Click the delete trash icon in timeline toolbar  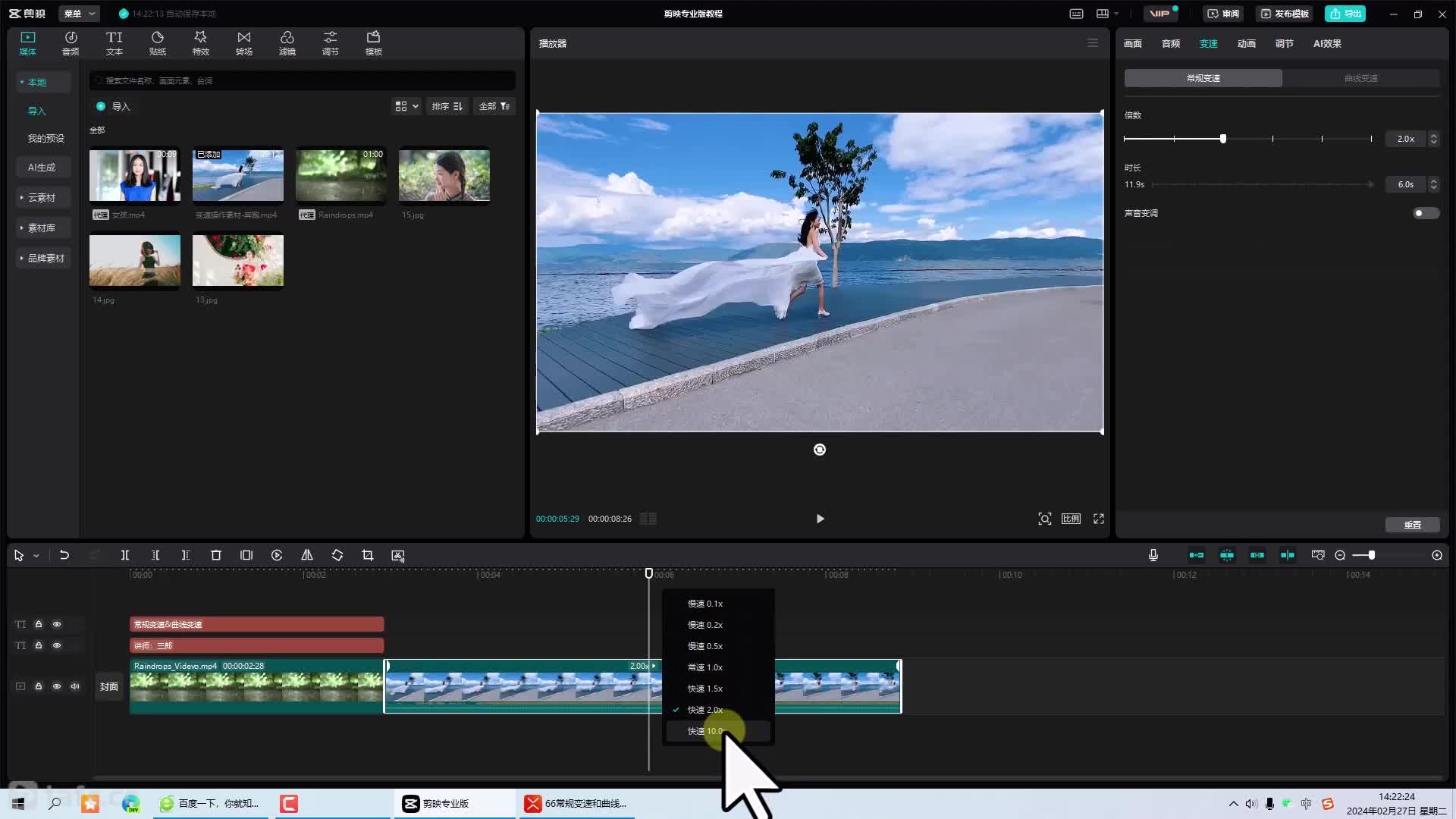[216, 555]
